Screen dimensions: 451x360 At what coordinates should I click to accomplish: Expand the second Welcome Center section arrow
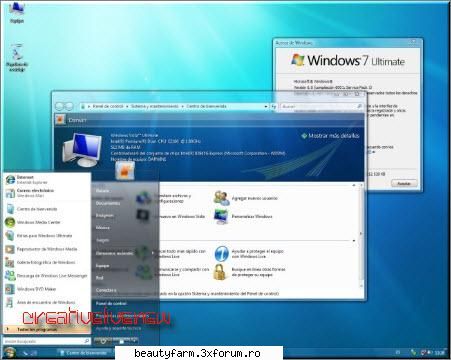tap(354, 240)
